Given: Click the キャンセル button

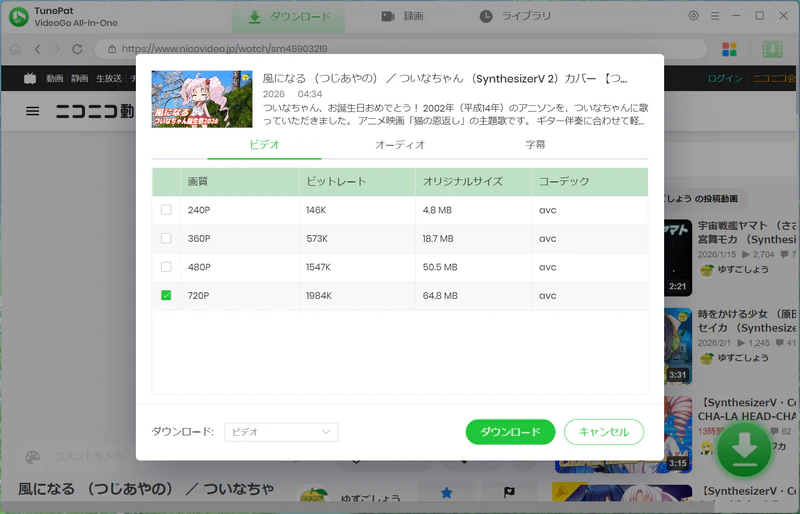Looking at the screenshot, I should click(x=604, y=432).
